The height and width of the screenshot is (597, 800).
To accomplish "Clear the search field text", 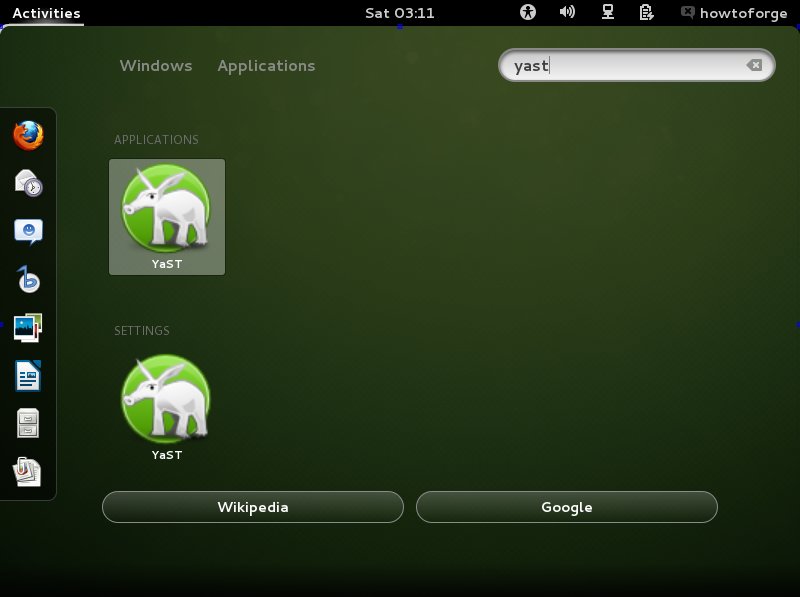I will (754, 65).
